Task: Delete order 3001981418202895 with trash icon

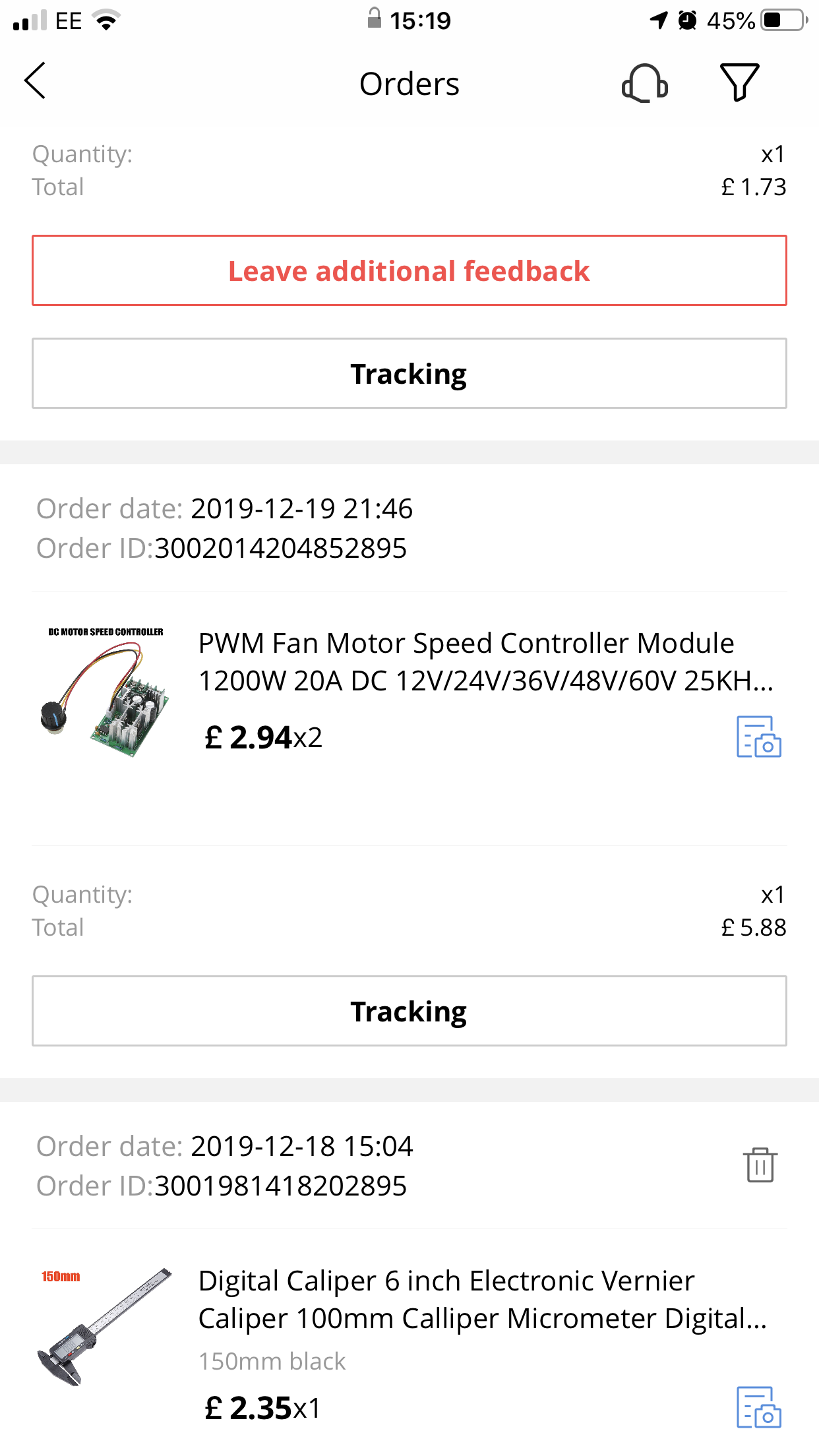Action: [x=760, y=1165]
